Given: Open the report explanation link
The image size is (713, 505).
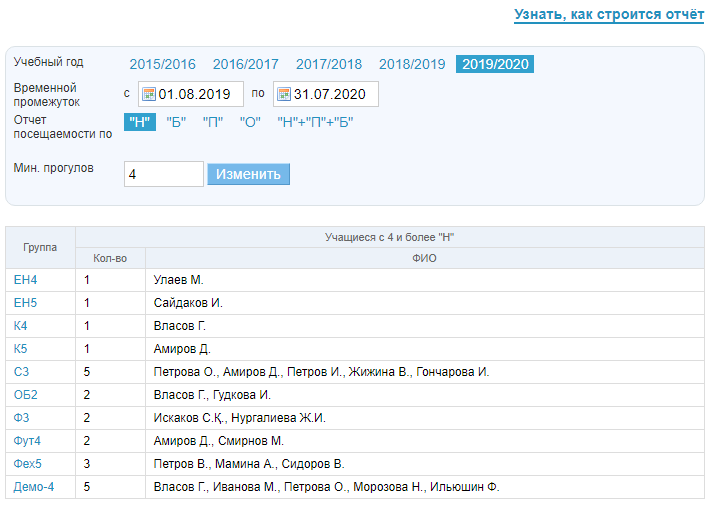Looking at the screenshot, I should pyautogui.click(x=609, y=15).
